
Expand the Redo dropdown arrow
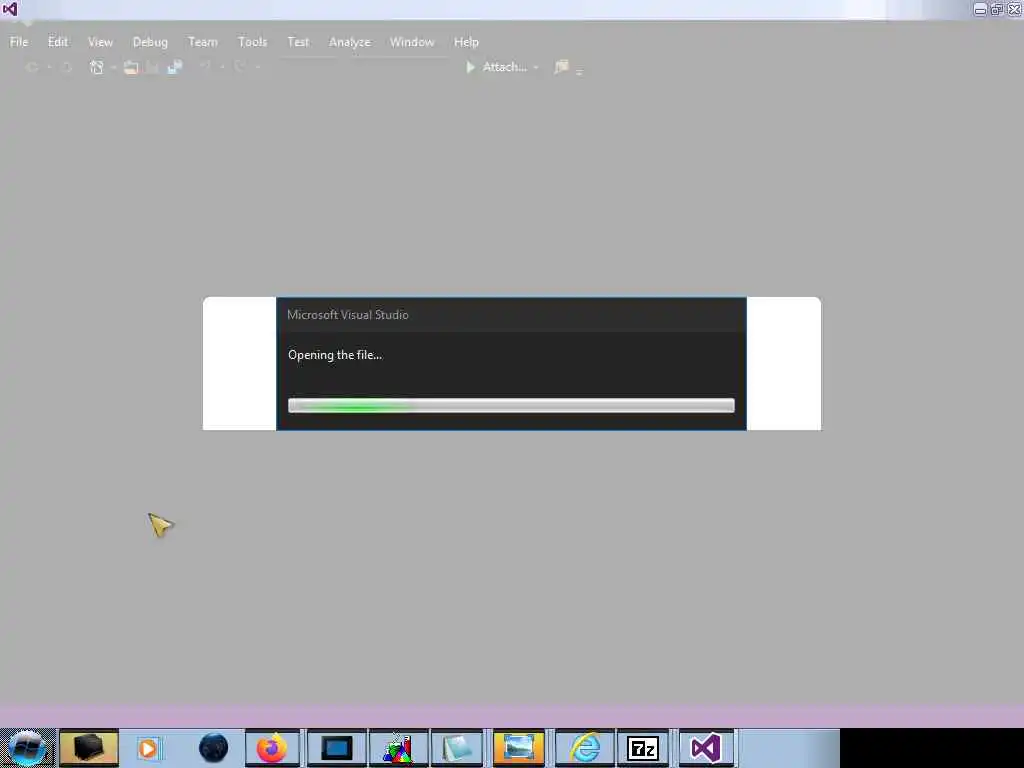[x=257, y=67]
